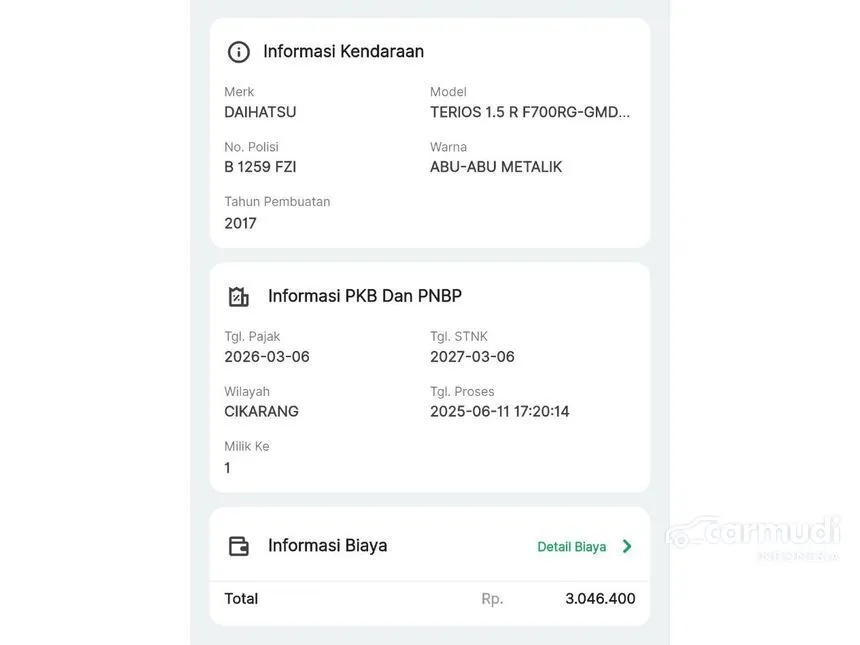Select the region value CIKARANG
The width and height of the screenshot is (860, 645).
pyautogui.click(x=261, y=412)
